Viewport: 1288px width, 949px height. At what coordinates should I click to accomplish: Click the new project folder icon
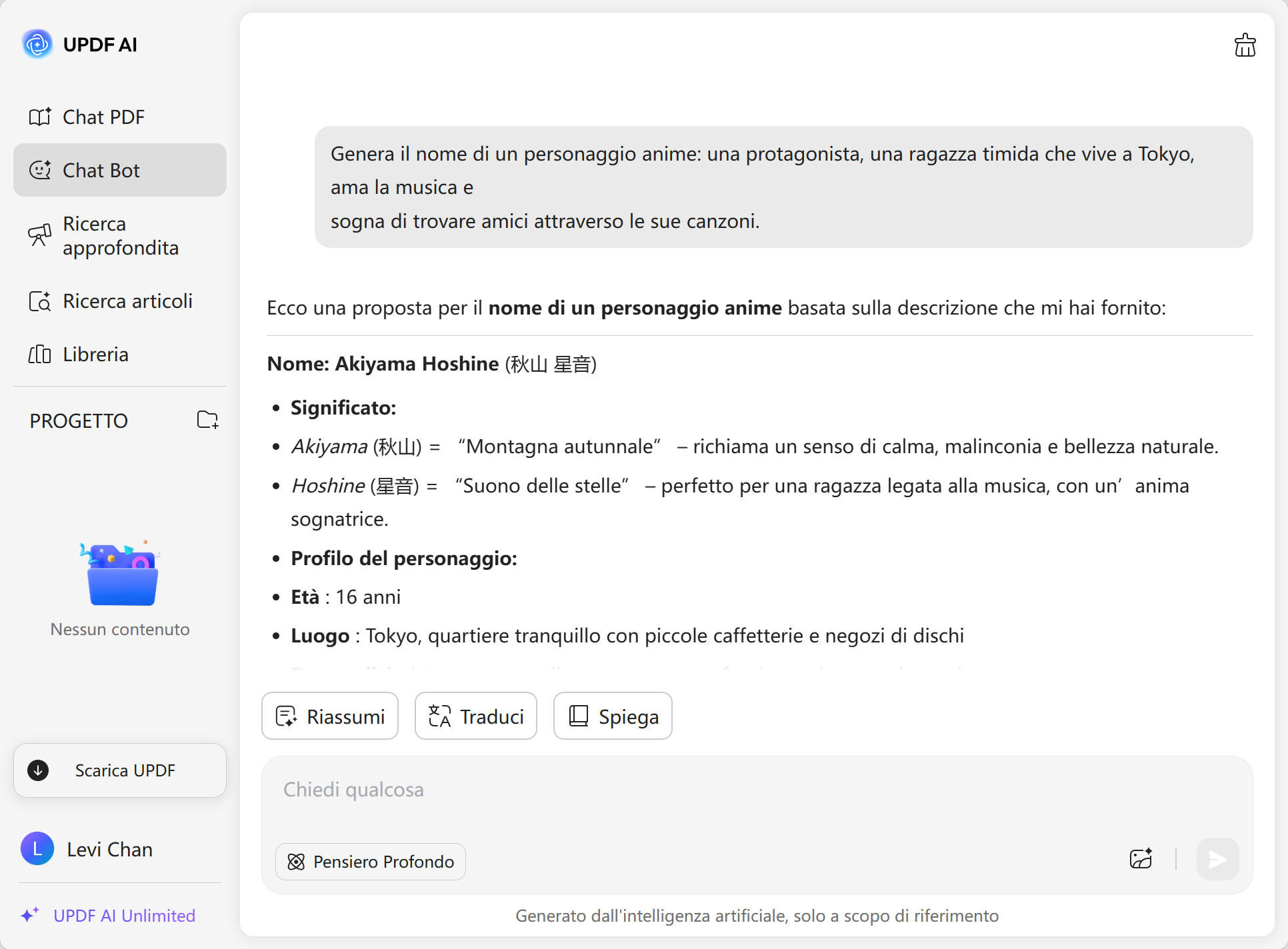click(207, 420)
